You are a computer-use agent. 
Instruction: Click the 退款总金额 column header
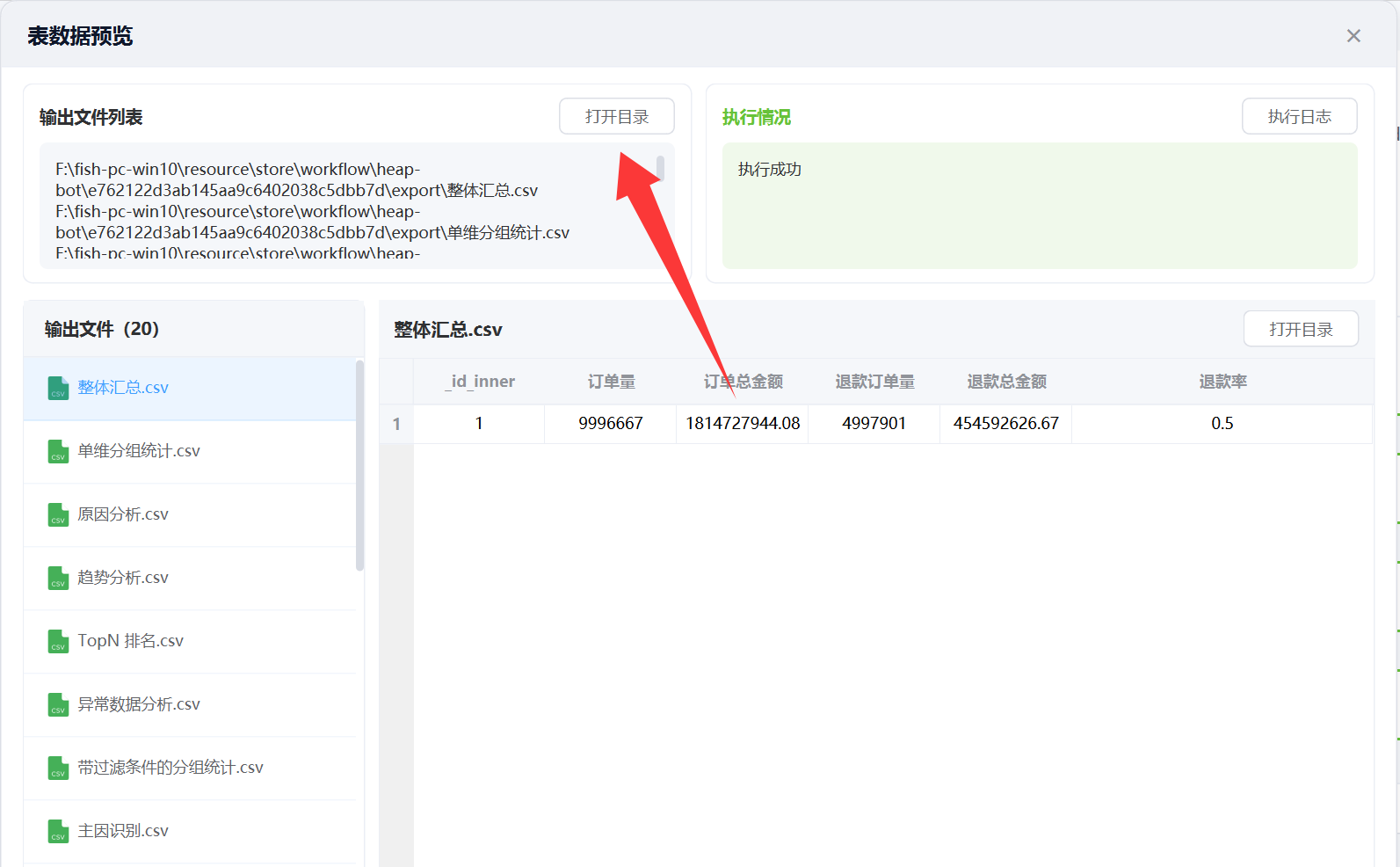coord(1006,382)
